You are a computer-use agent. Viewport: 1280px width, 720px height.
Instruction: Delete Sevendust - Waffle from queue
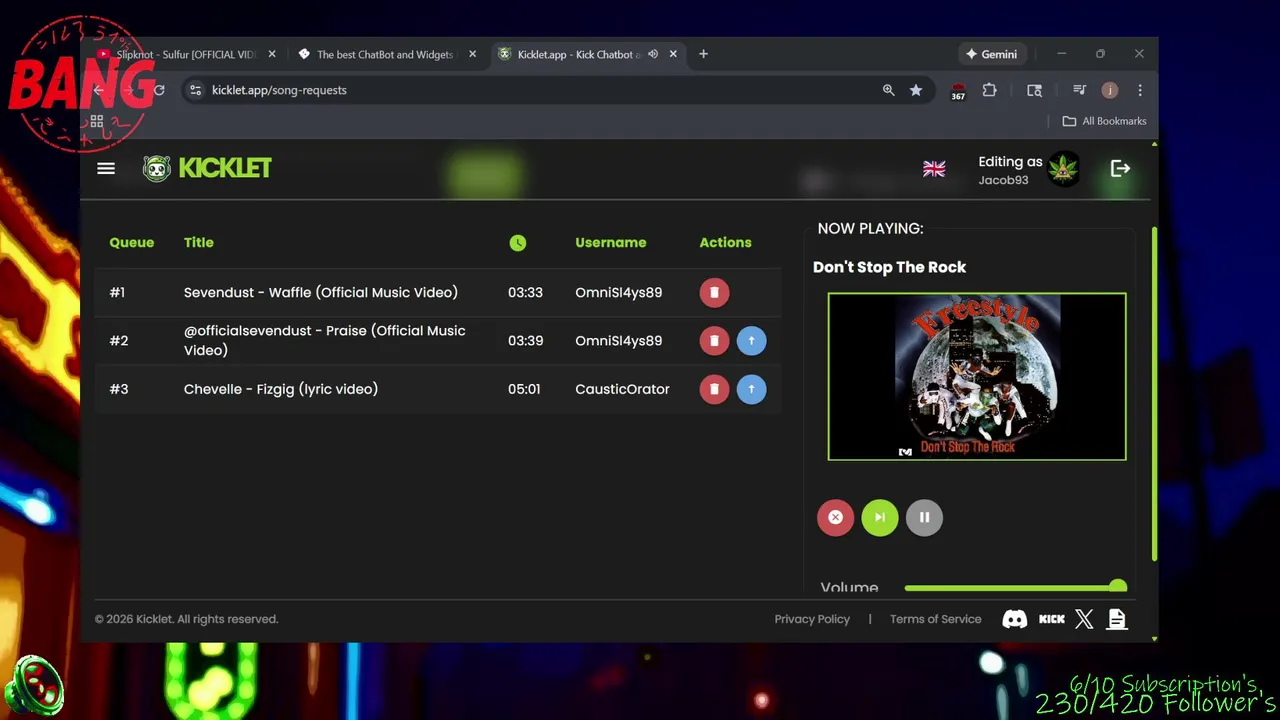(714, 292)
